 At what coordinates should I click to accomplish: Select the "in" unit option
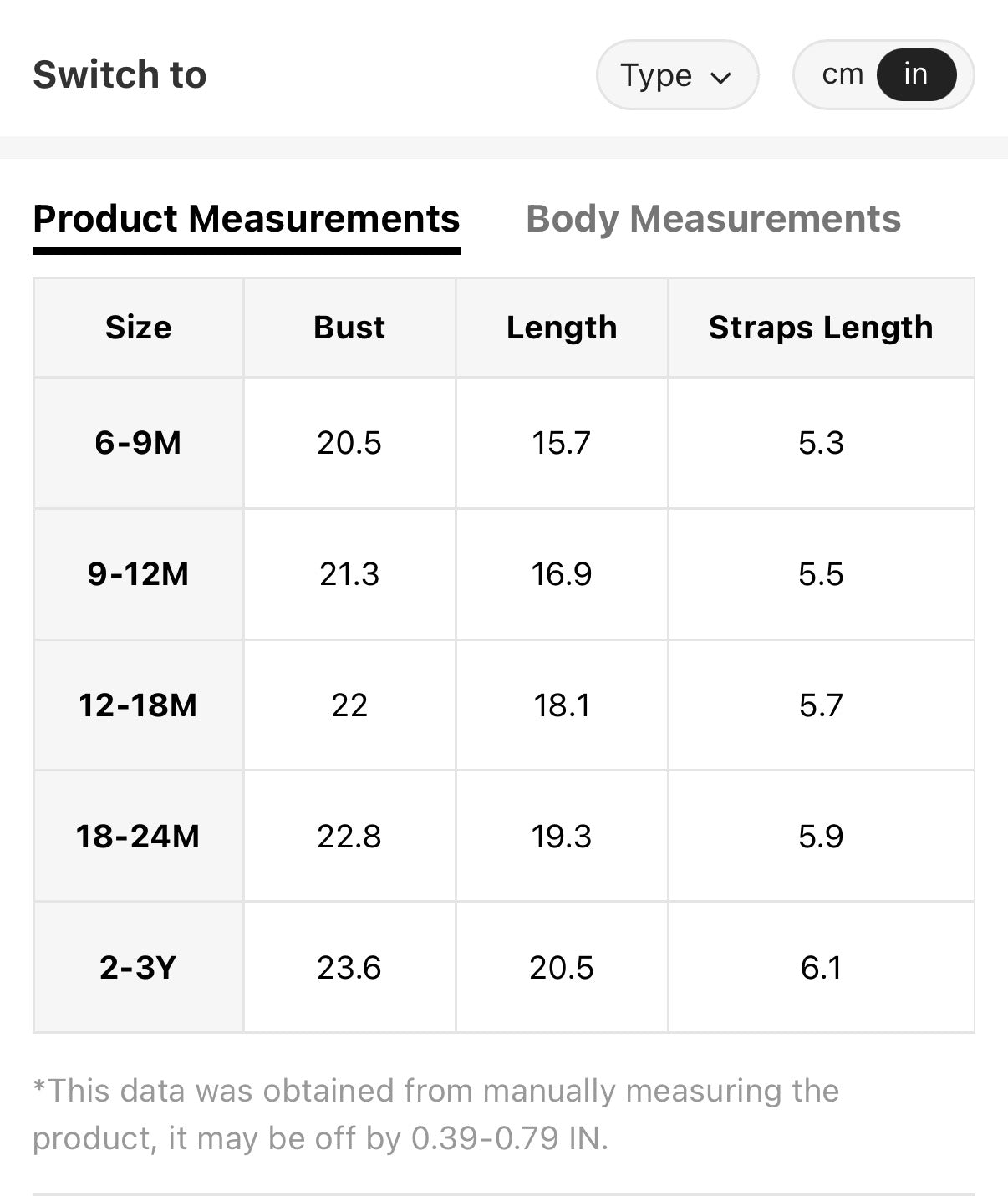click(916, 74)
